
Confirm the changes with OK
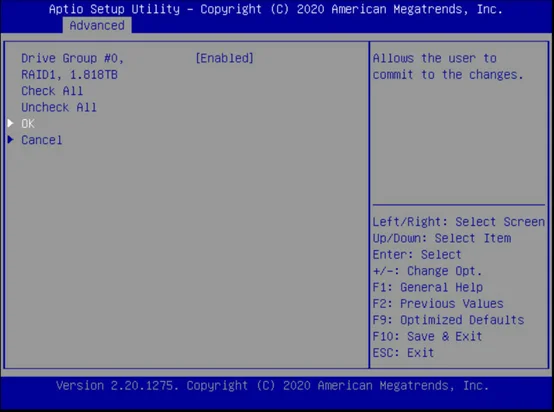(28, 124)
